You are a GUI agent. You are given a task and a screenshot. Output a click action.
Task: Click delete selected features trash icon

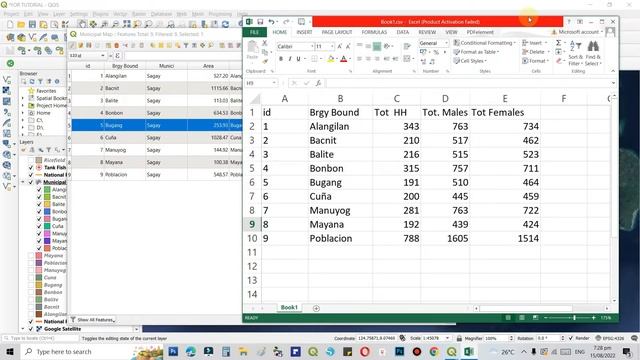(x=116, y=45)
